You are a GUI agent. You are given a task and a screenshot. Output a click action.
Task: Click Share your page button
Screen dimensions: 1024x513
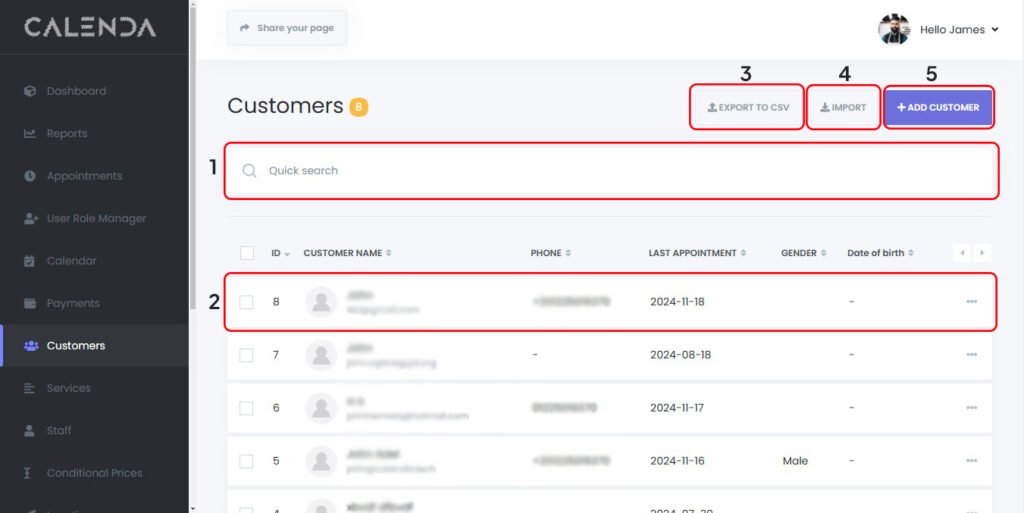pyautogui.click(x=287, y=28)
